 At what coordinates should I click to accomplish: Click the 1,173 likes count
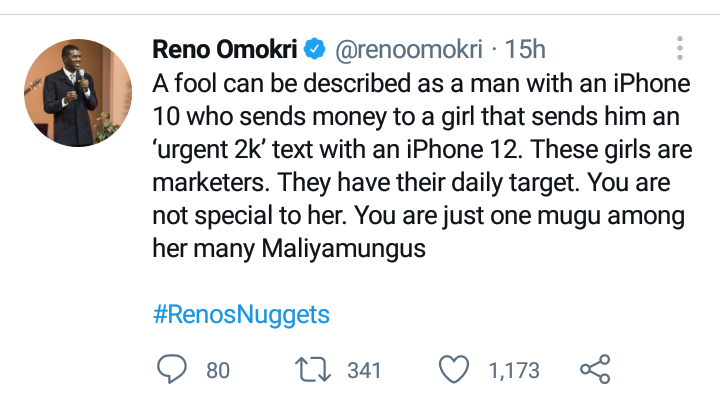point(514,371)
